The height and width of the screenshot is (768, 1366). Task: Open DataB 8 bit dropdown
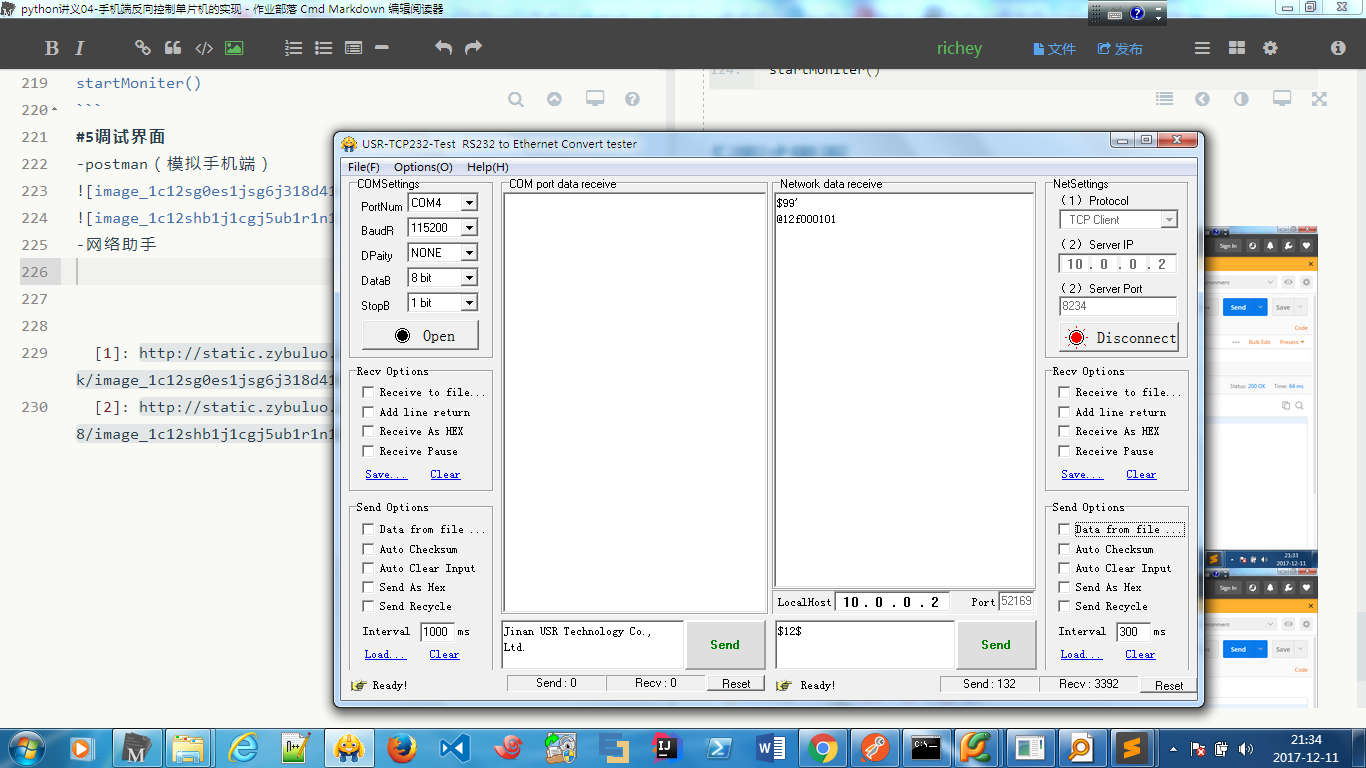point(468,278)
